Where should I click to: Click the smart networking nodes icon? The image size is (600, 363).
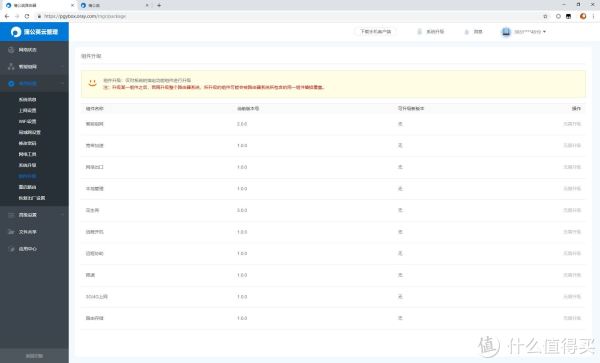[11, 67]
